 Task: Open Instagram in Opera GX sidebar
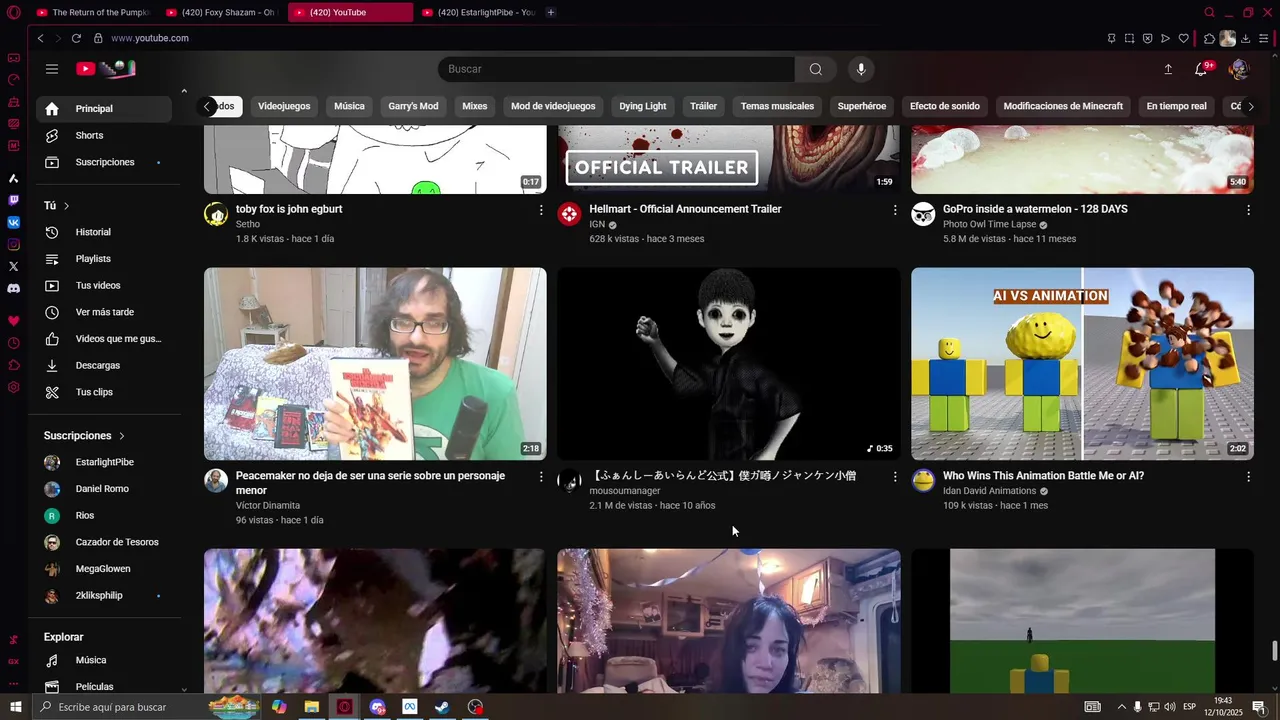(13, 244)
